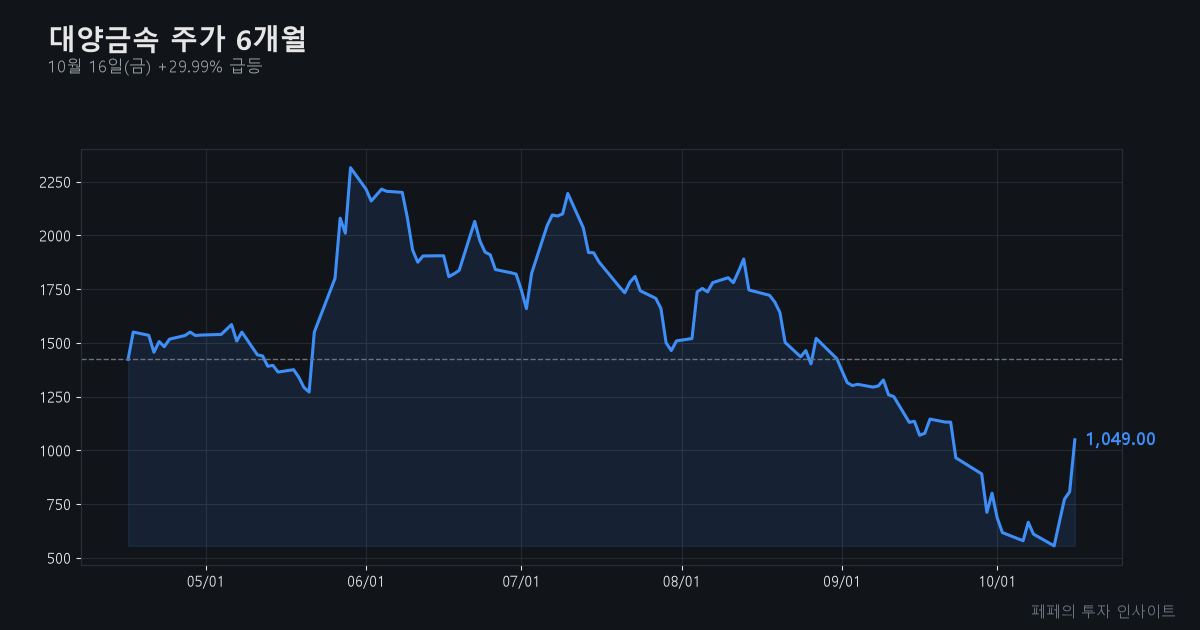Image resolution: width=1200 pixels, height=630 pixels.
Task: Click the chart title "대양금속 주가 6개월"
Action: (x=177, y=39)
